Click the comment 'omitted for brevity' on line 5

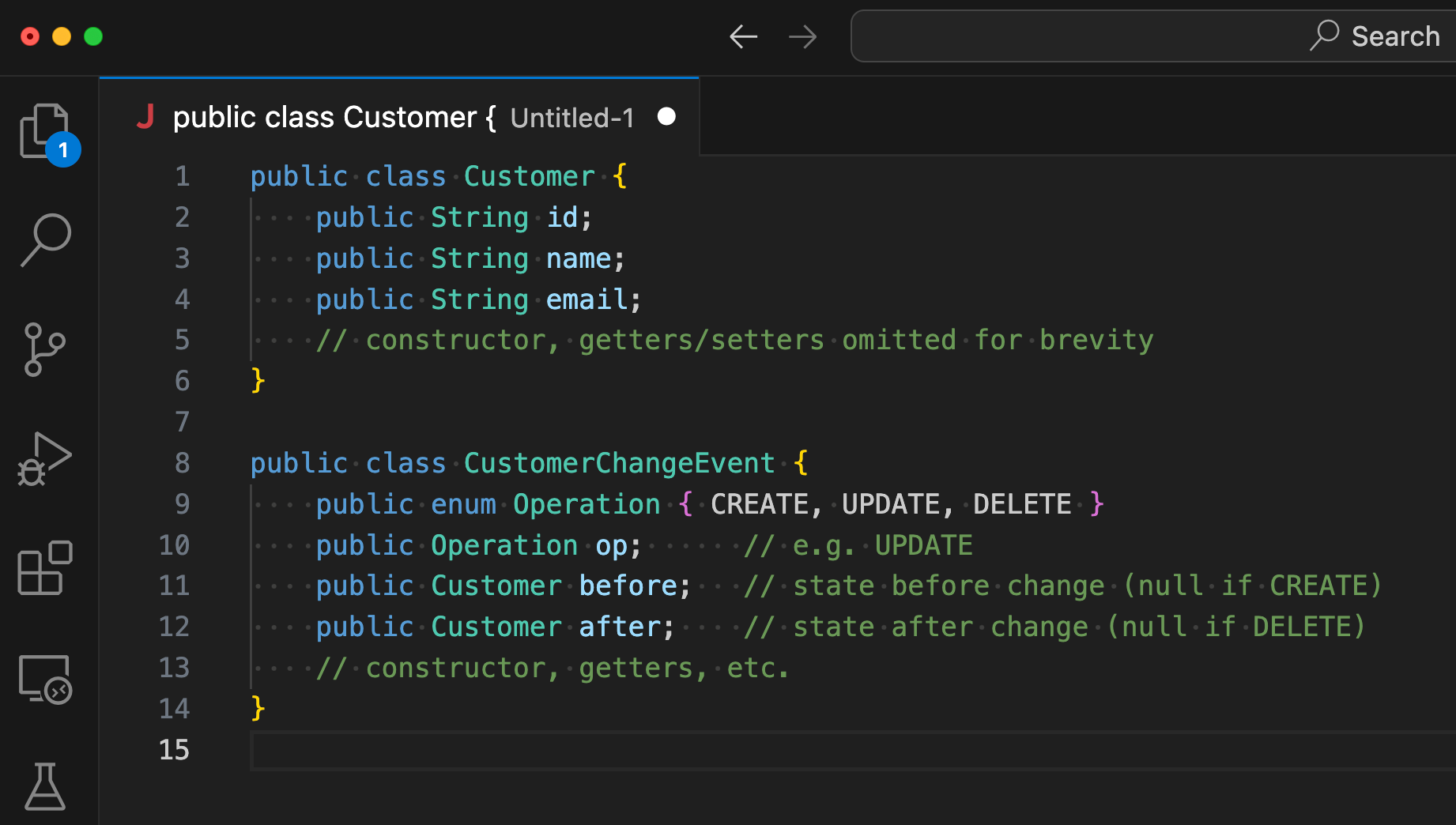[x=998, y=340]
